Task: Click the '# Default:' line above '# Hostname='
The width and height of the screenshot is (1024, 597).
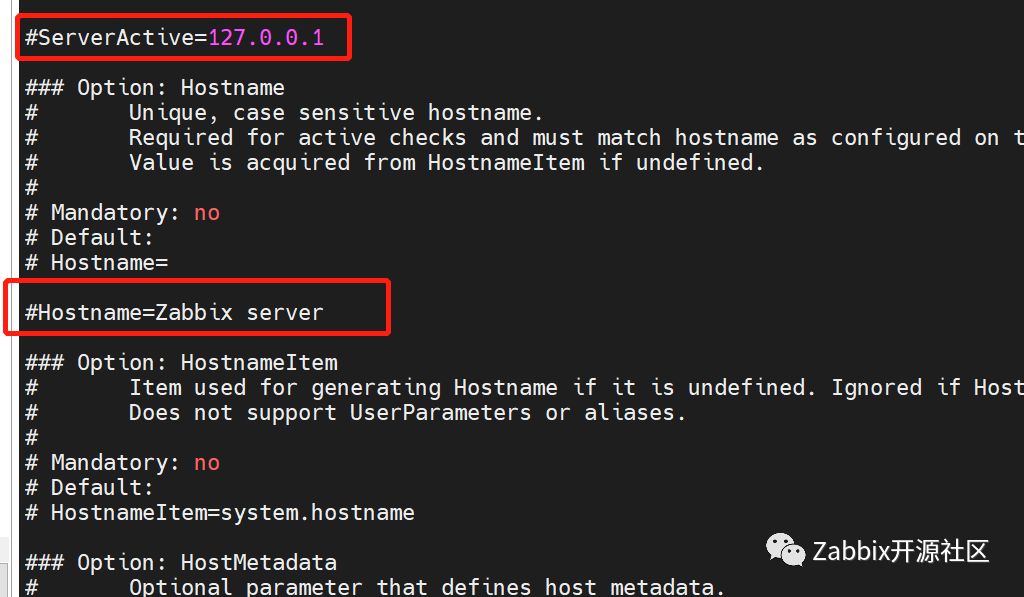Action: (x=89, y=238)
